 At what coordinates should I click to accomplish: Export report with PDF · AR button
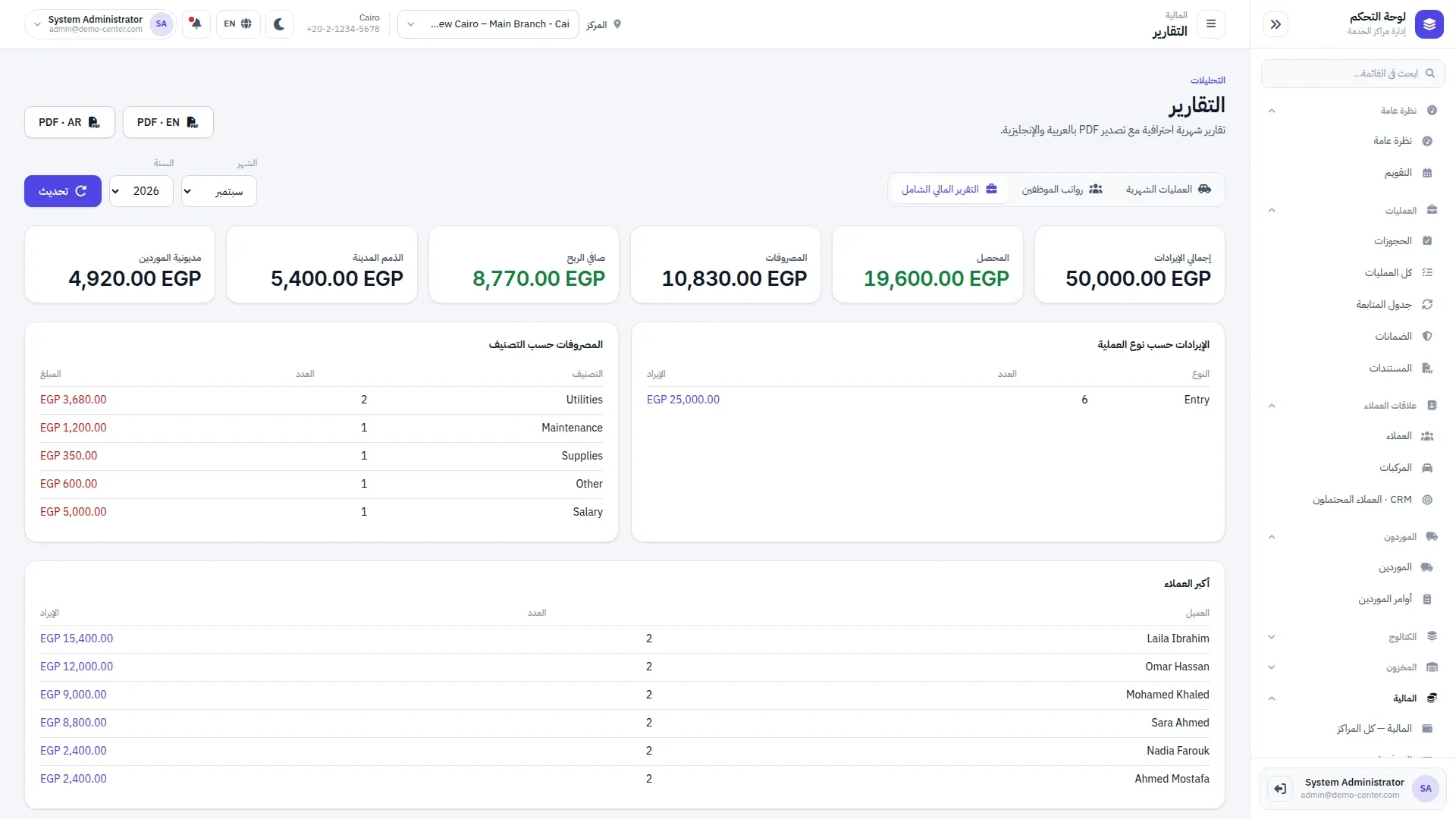[x=70, y=122]
